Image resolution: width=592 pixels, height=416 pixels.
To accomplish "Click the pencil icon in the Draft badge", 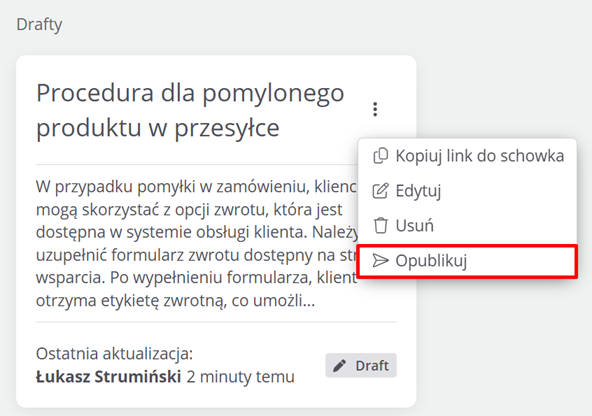I will coord(339,365).
